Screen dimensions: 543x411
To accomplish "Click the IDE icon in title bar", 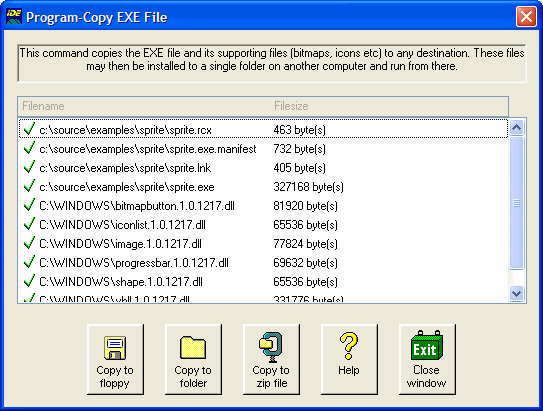I will 14,16.
